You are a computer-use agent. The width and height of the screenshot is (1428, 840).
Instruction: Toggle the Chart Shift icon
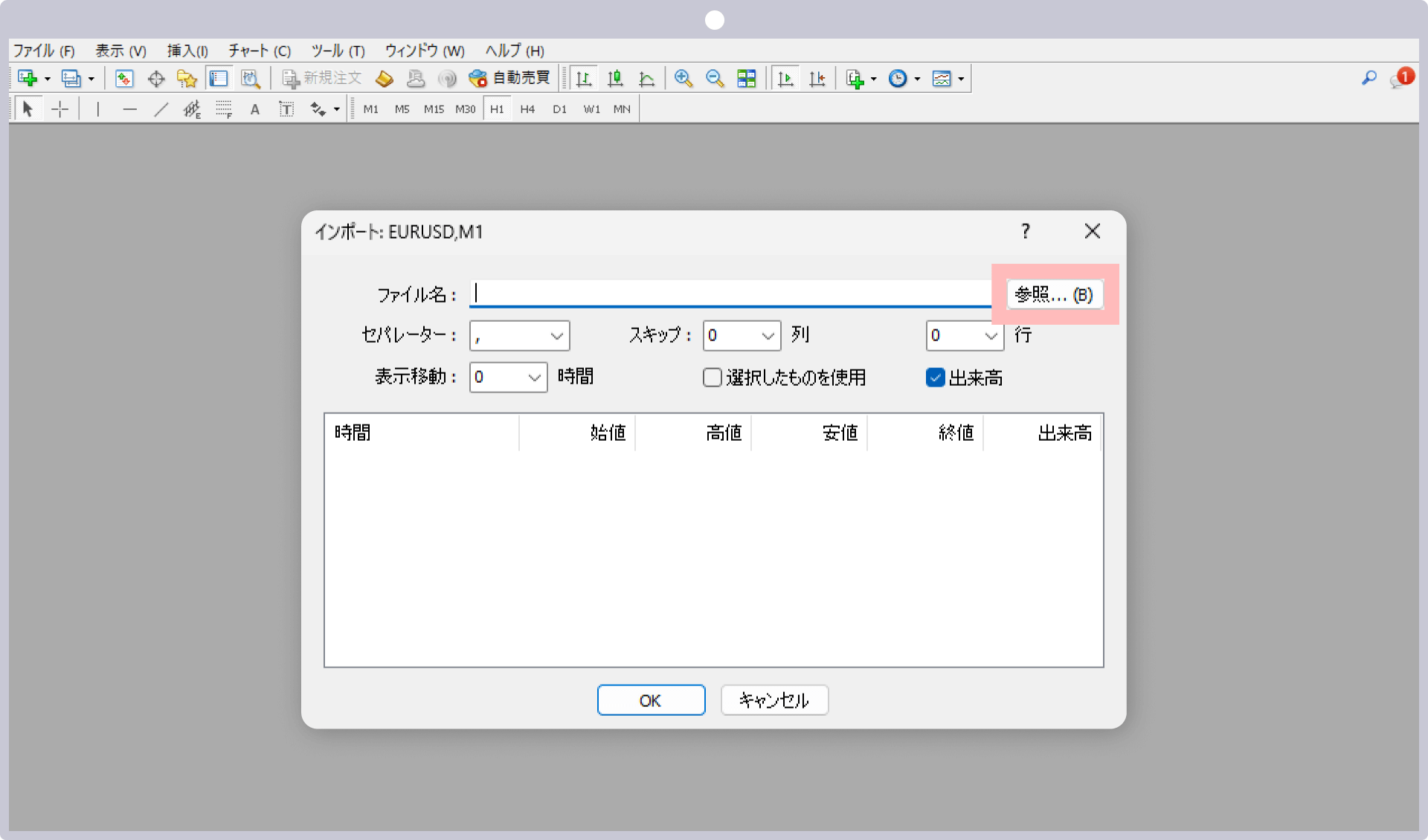point(817,78)
